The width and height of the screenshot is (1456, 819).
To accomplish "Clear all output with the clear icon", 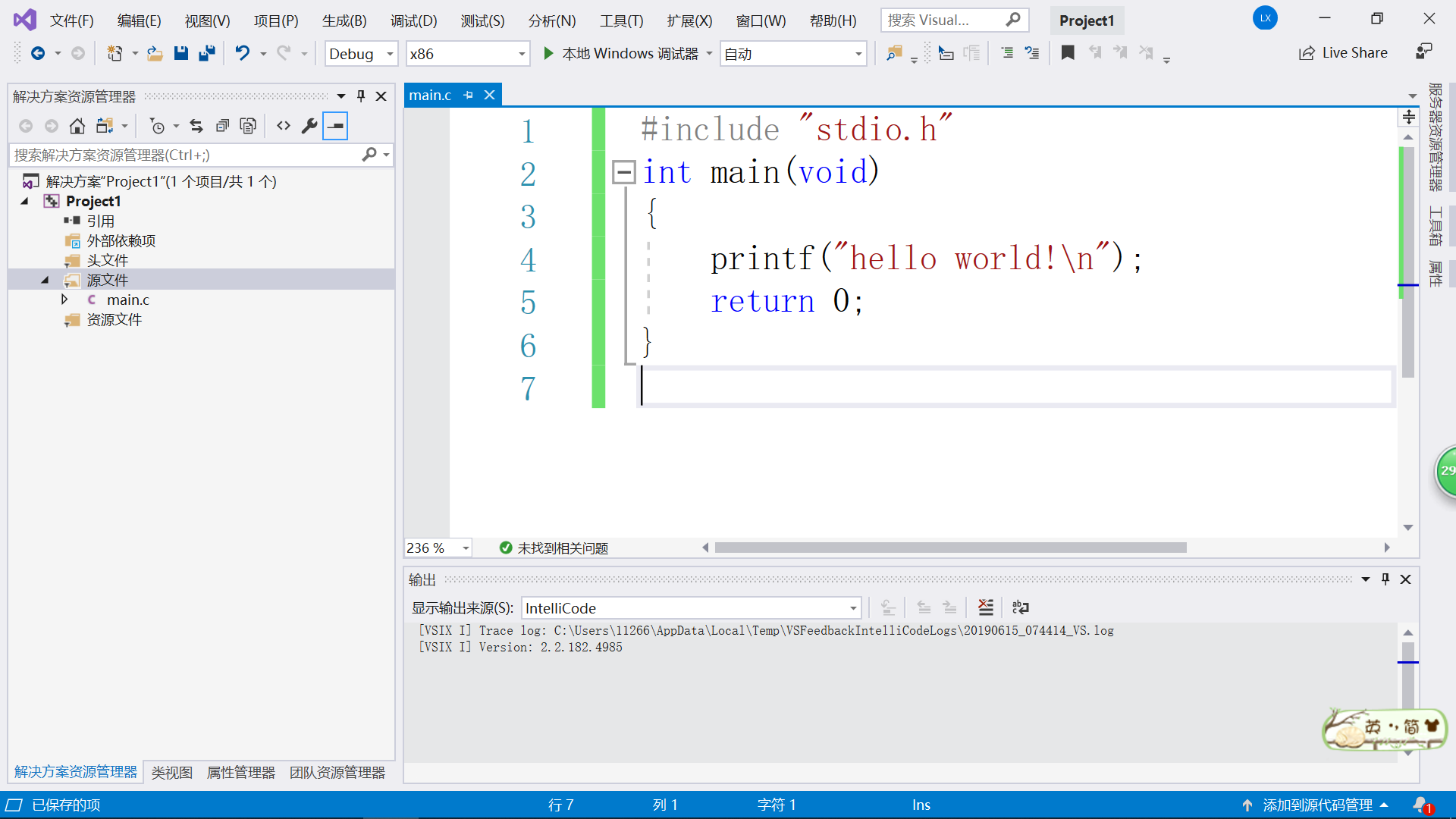I will 985,607.
